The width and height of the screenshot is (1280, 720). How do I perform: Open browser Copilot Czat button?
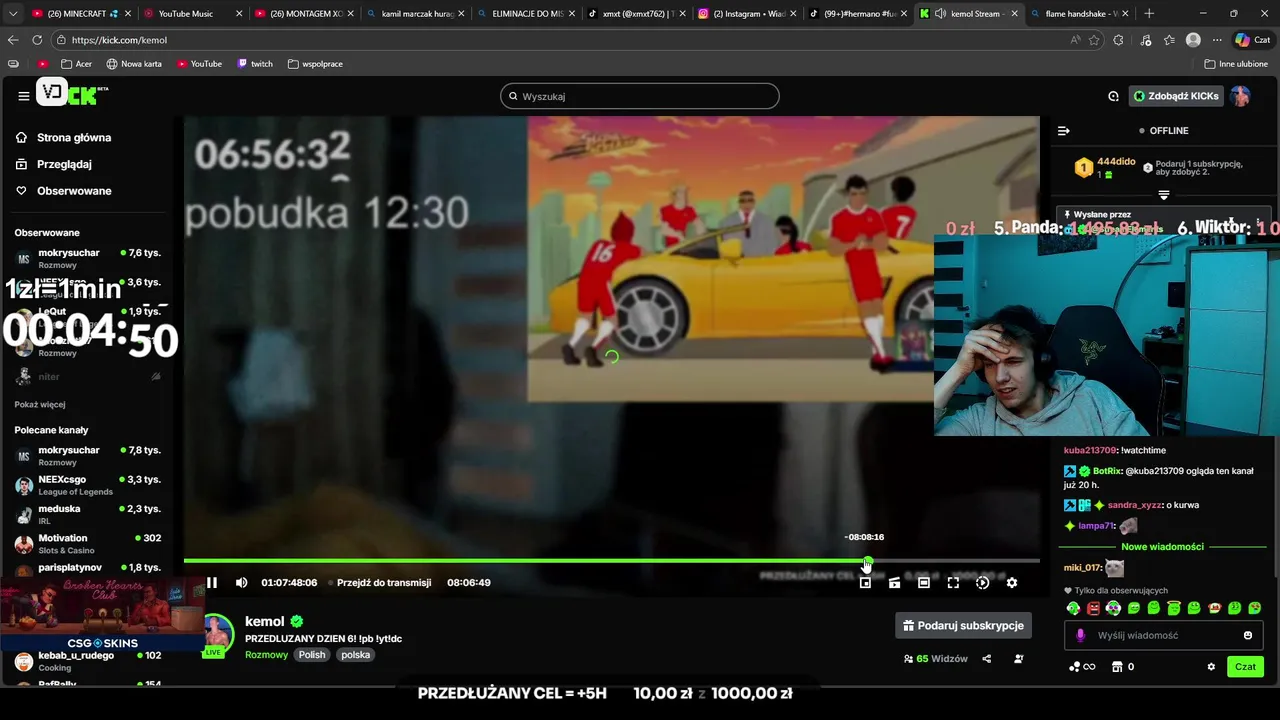coord(1255,40)
